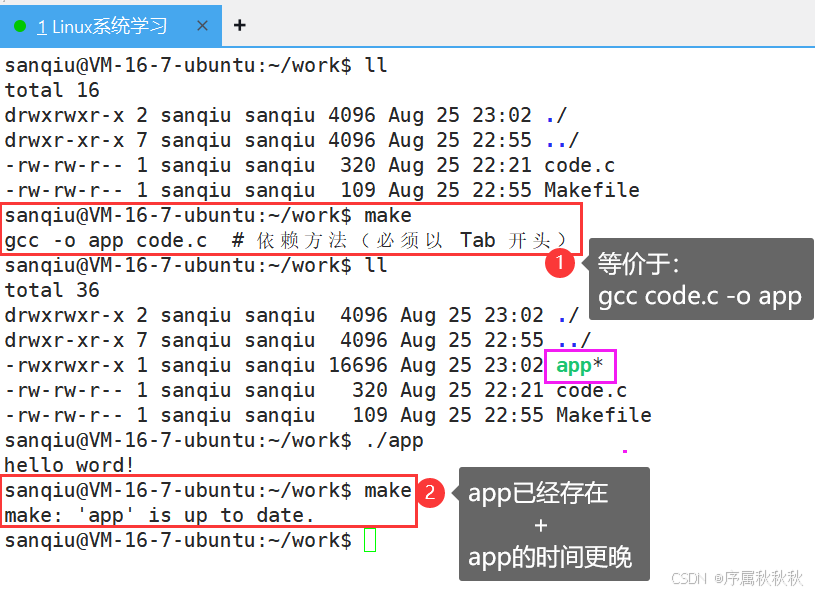Click "make: 'app' is up to date." line
The height and width of the screenshot is (594, 815).
[160, 515]
